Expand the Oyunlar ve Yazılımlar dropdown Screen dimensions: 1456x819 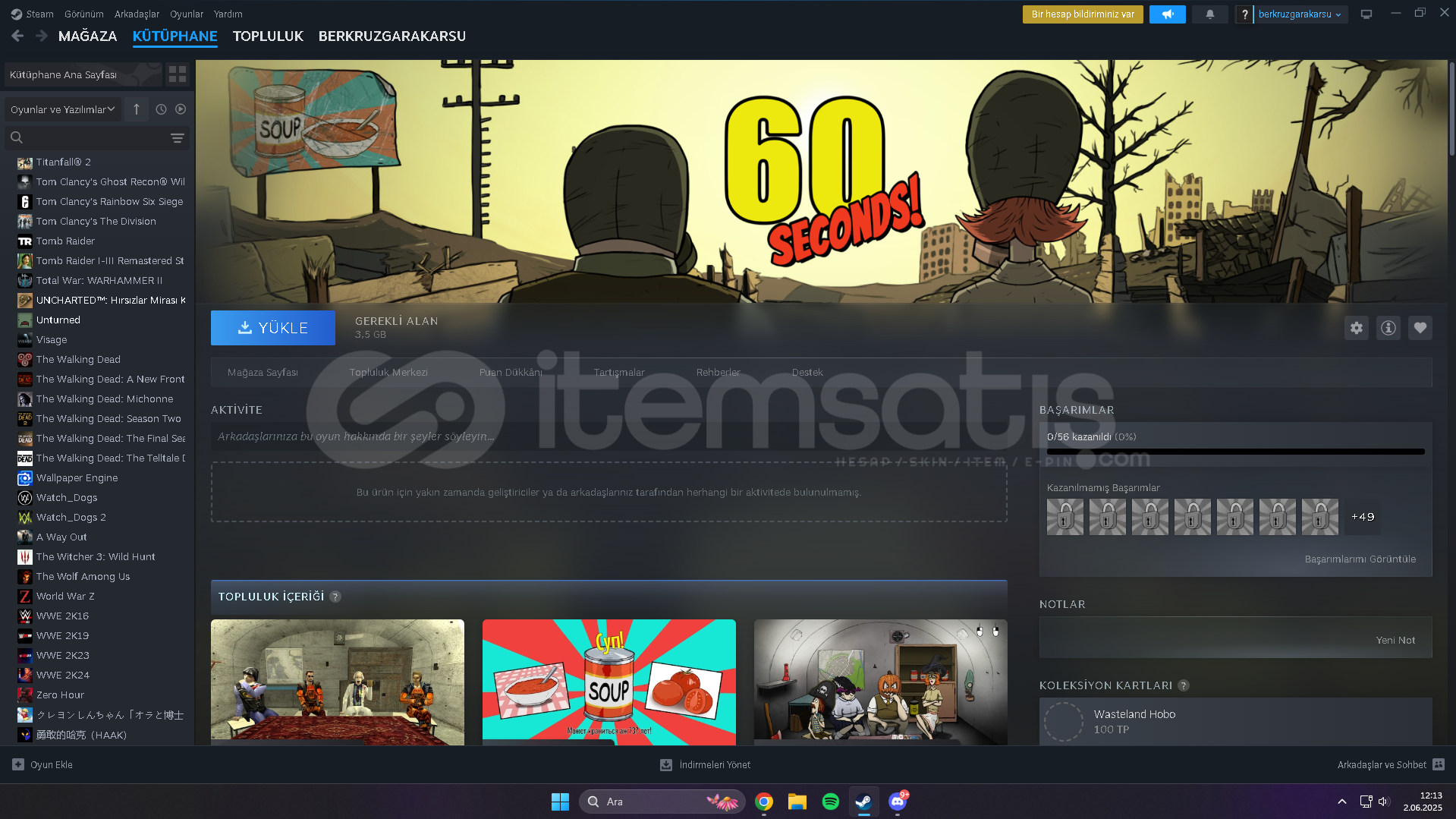[62, 109]
